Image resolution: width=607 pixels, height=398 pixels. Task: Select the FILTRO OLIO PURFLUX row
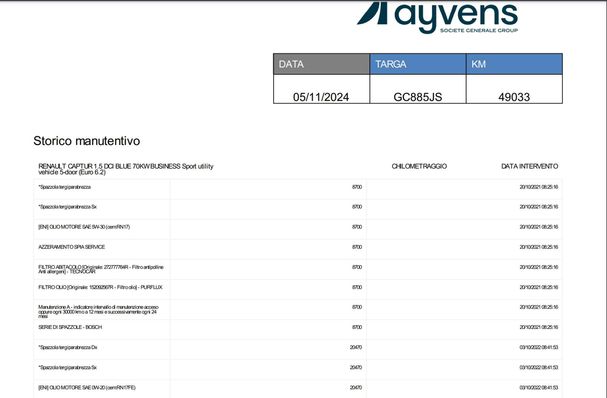point(298,287)
